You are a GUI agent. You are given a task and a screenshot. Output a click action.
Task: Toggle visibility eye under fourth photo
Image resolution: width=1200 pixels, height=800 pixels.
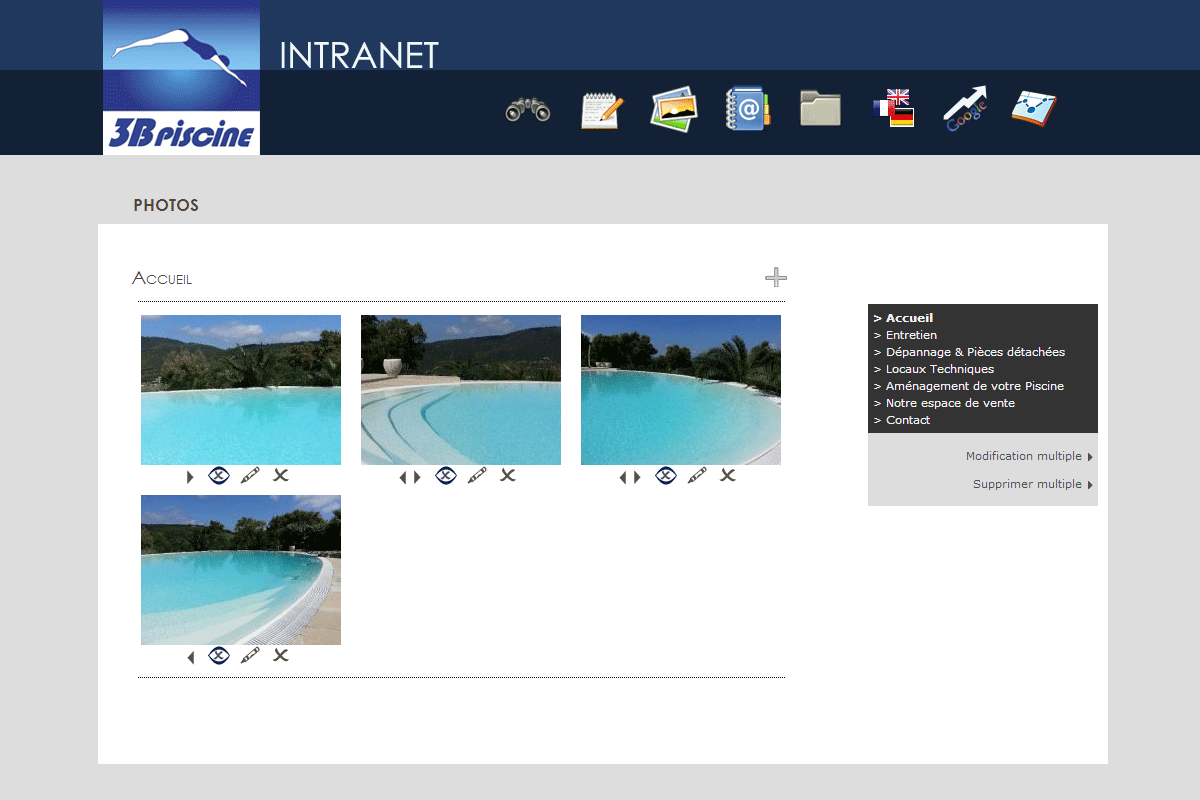click(x=219, y=655)
